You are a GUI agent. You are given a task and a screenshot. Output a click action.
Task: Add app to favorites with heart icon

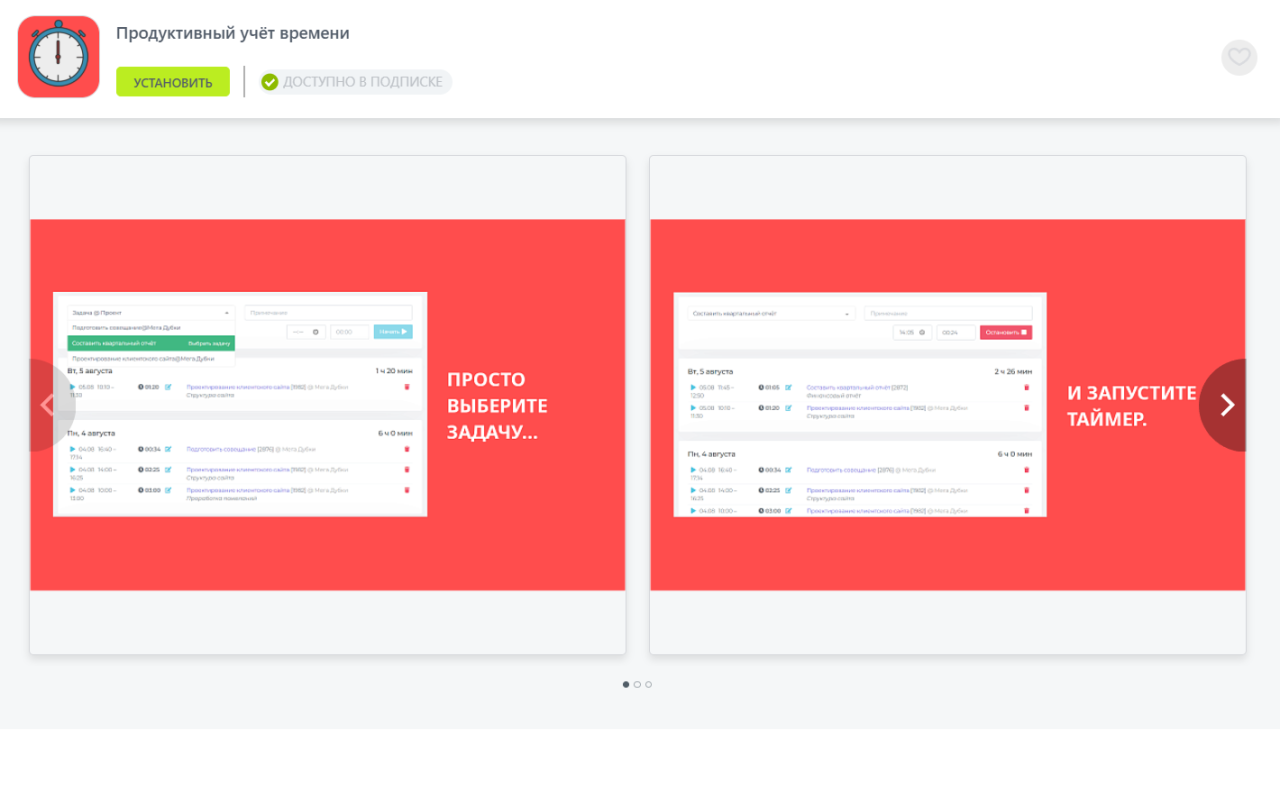pos(1239,57)
